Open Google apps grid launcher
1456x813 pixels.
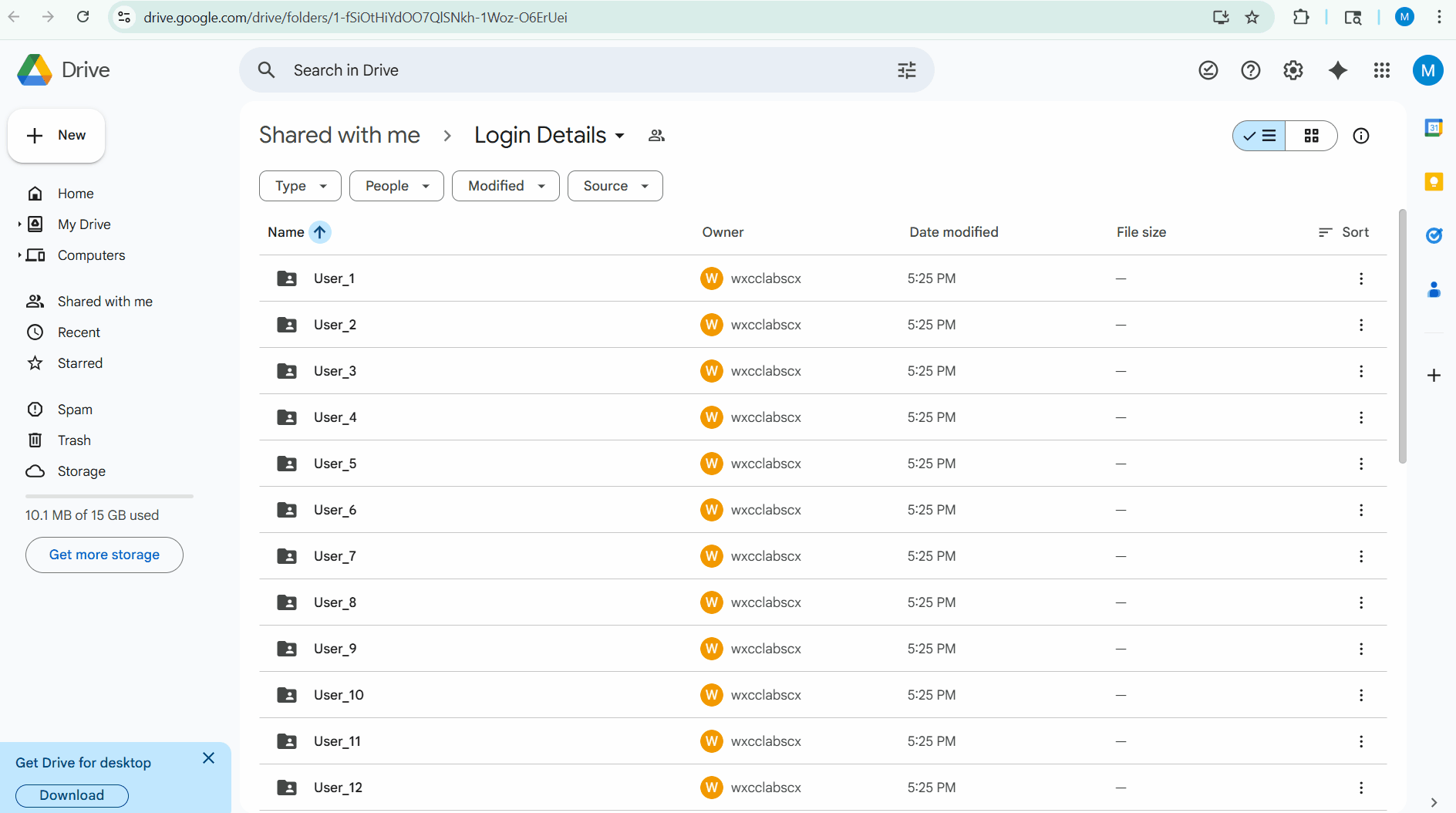pos(1381,70)
